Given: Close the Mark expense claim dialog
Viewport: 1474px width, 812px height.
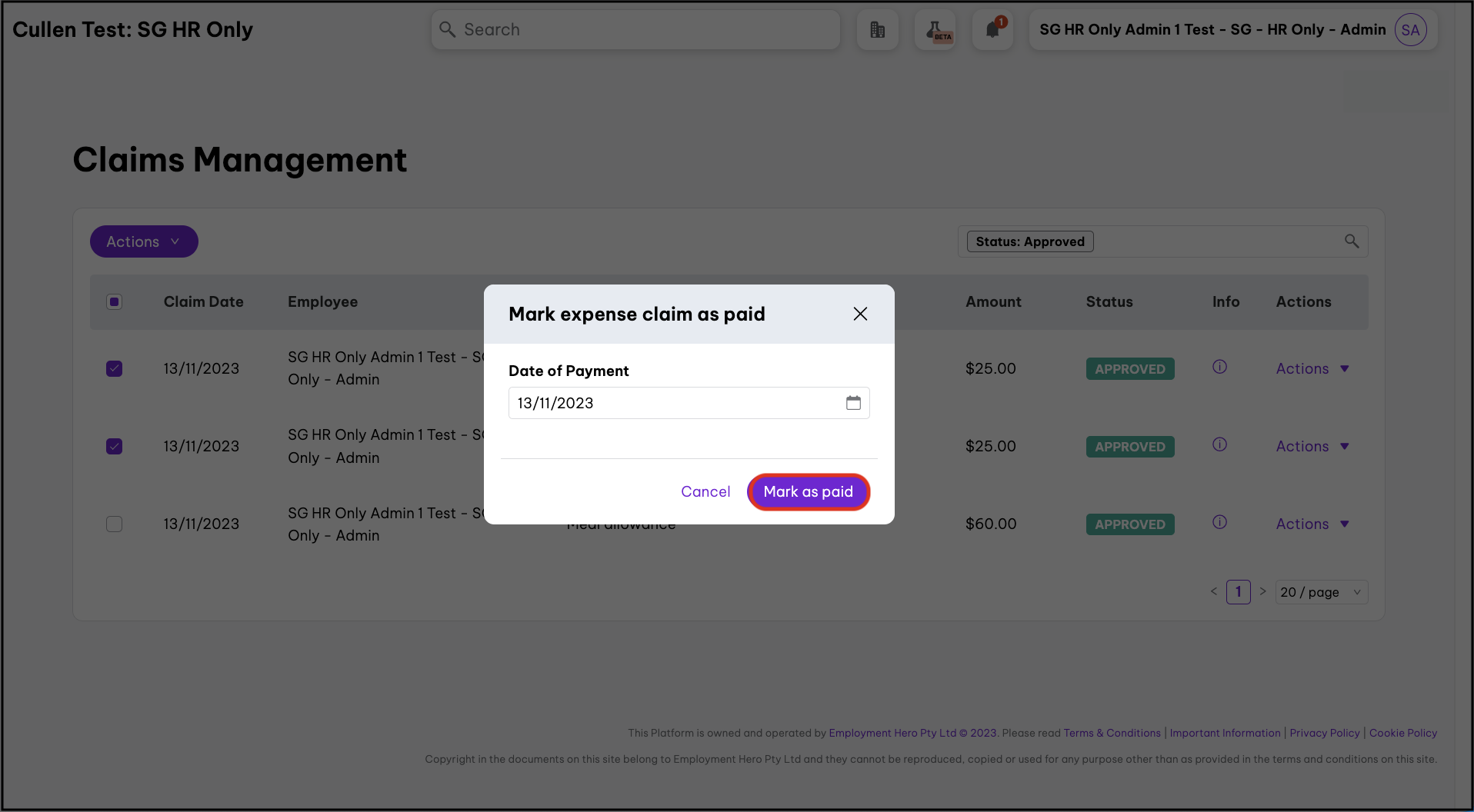Looking at the screenshot, I should pos(860,314).
